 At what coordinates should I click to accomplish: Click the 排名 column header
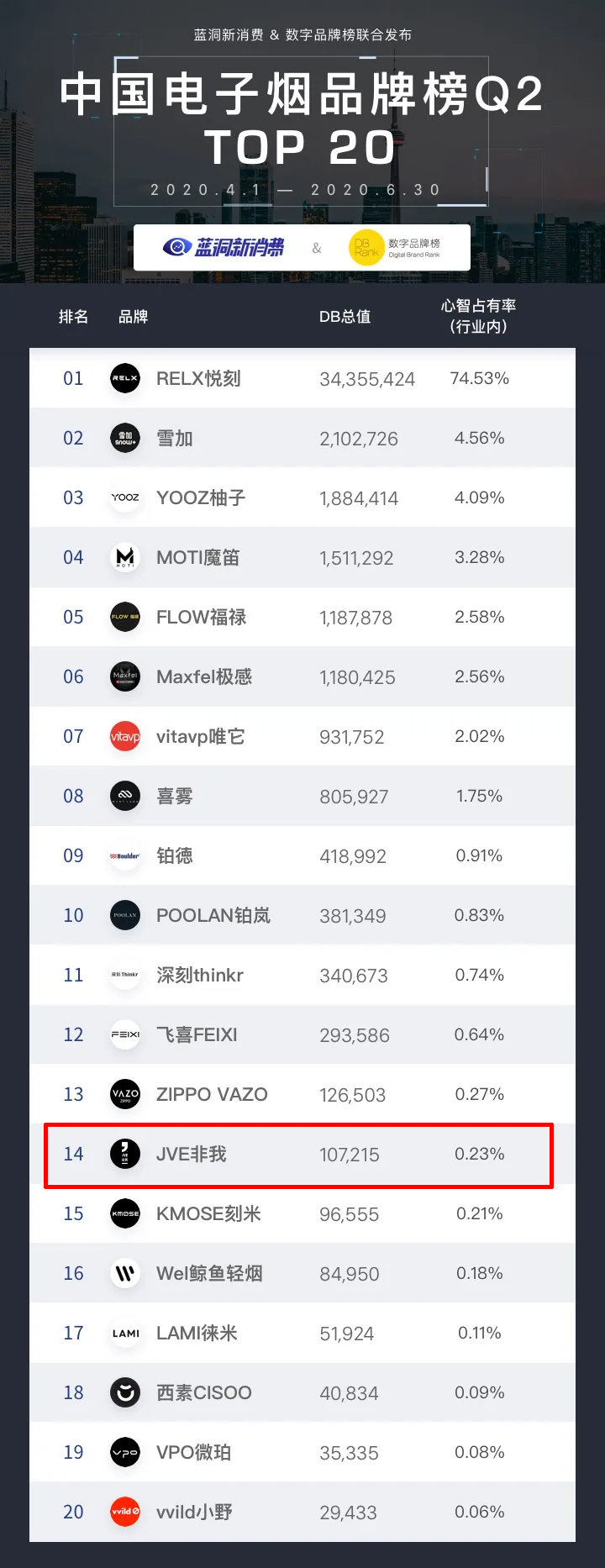coord(73,317)
